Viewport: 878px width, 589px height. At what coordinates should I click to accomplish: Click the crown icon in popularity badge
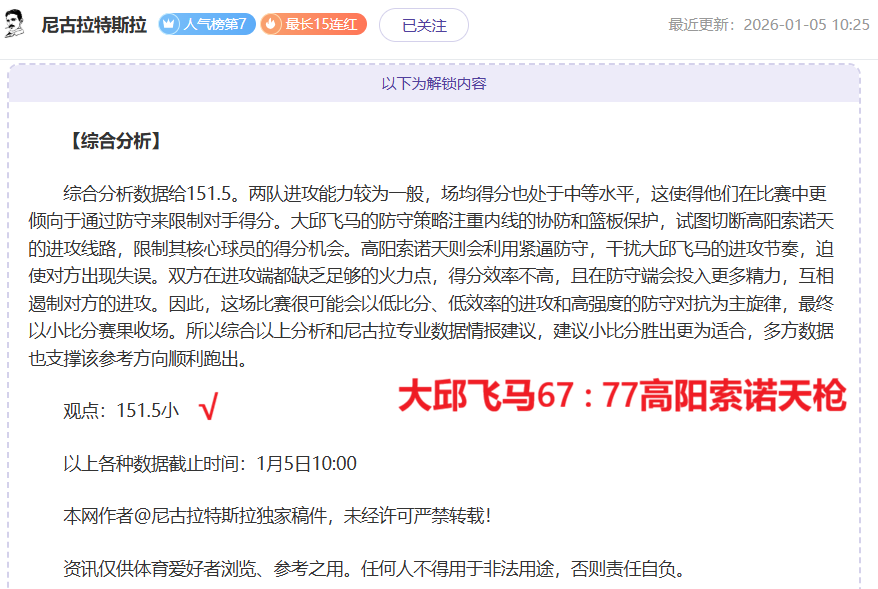tap(171, 25)
